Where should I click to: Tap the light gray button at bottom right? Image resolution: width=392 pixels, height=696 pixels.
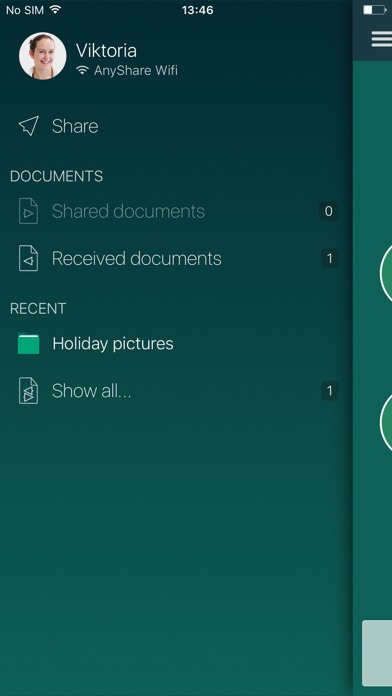click(x=377, y=653)
